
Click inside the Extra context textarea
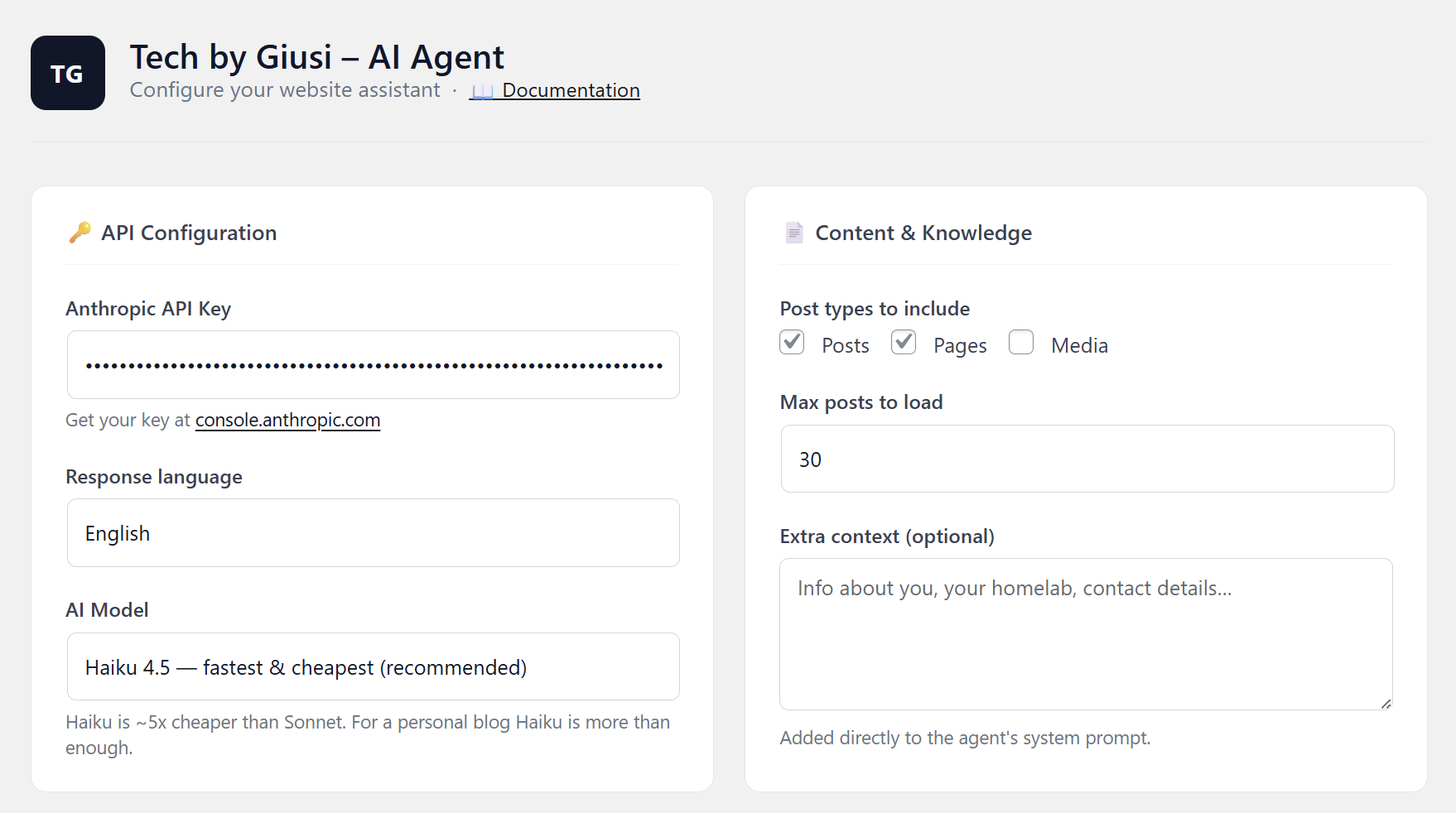pyautogui.click(x=1085, y=634)
